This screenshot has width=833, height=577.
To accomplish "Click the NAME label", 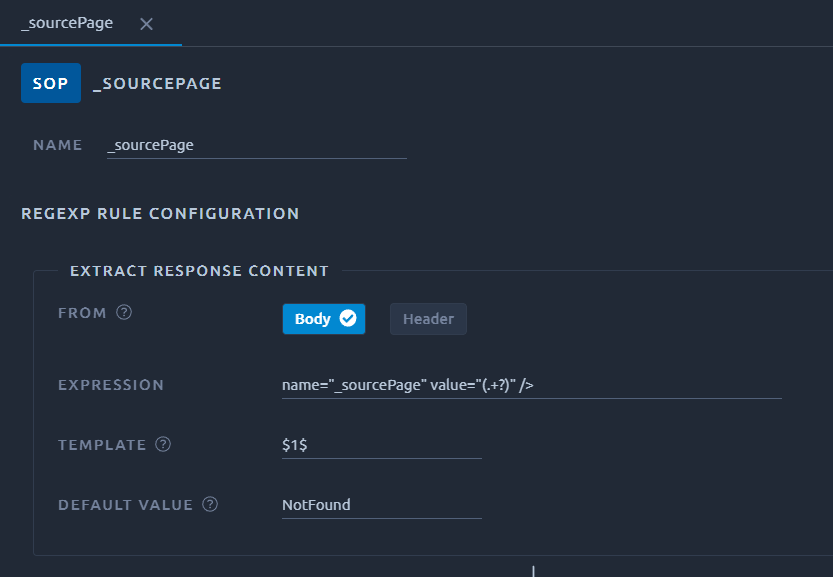I will point(57,145).
